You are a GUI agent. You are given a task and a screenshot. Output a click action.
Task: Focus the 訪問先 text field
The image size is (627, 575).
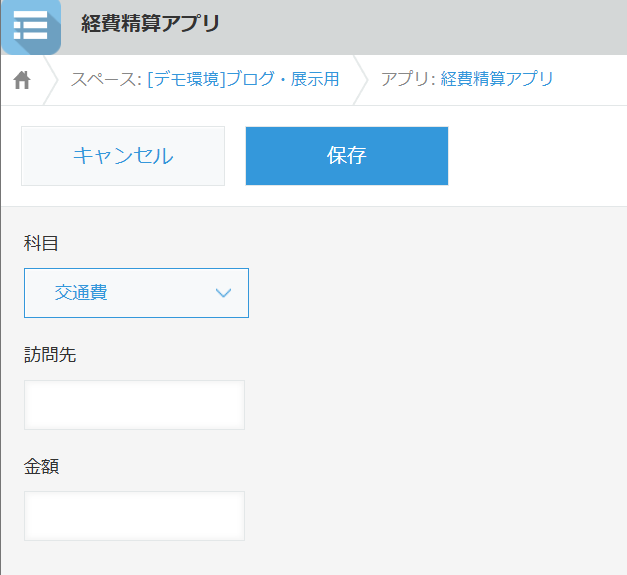click(134, 405)
